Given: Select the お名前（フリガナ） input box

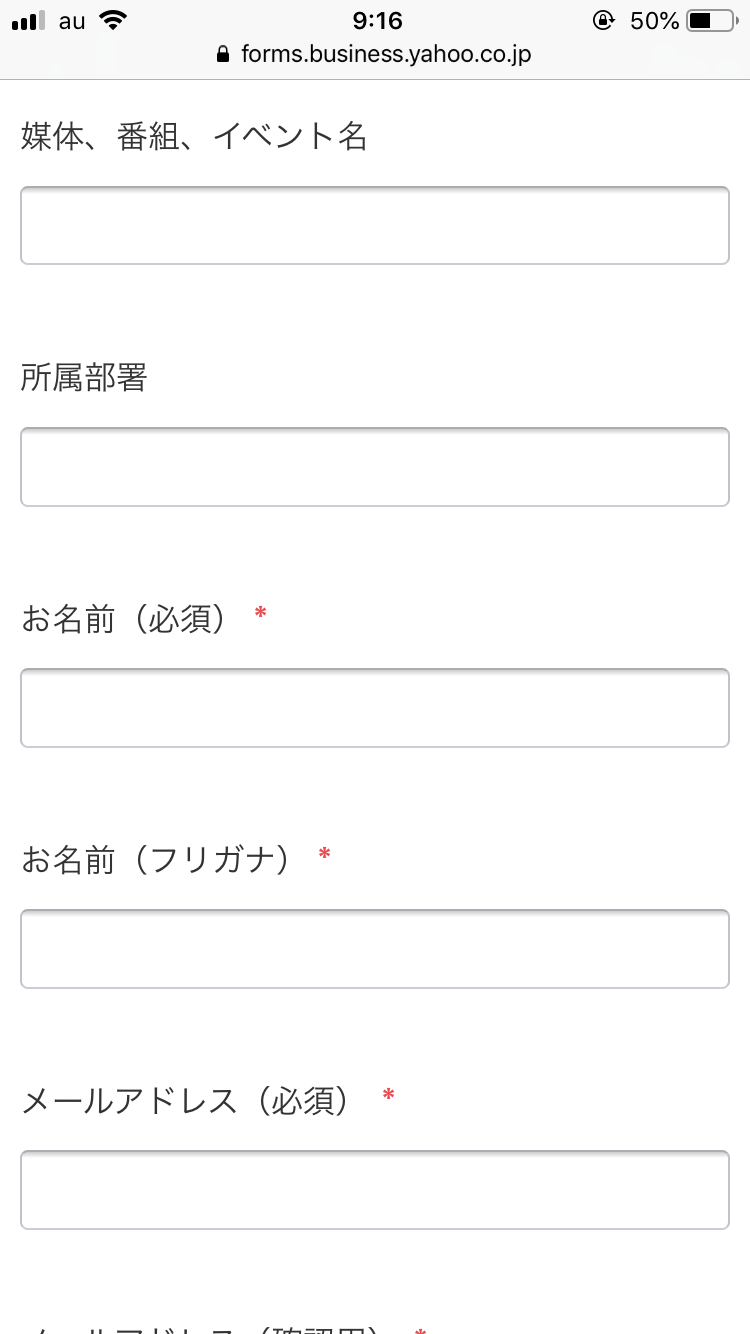Looking at the screenshot, I should click(x=375, y=949).
